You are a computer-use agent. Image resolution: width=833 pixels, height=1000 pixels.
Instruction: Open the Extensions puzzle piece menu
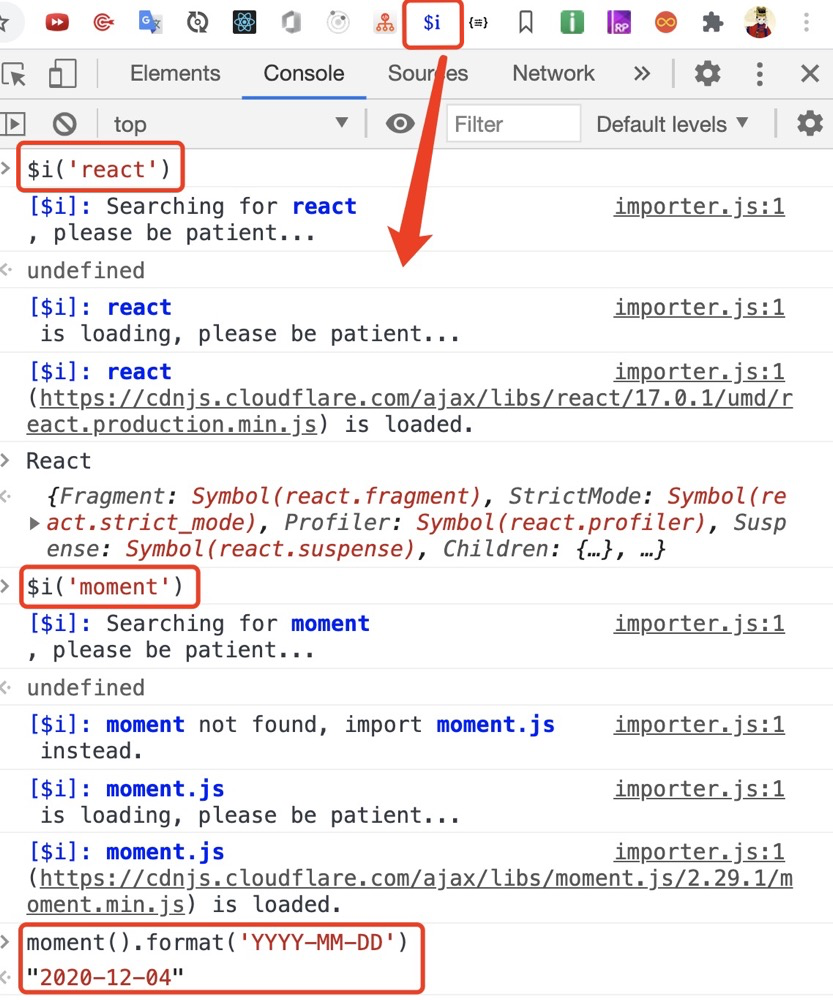pyautogui.click(x=712, y=22)
